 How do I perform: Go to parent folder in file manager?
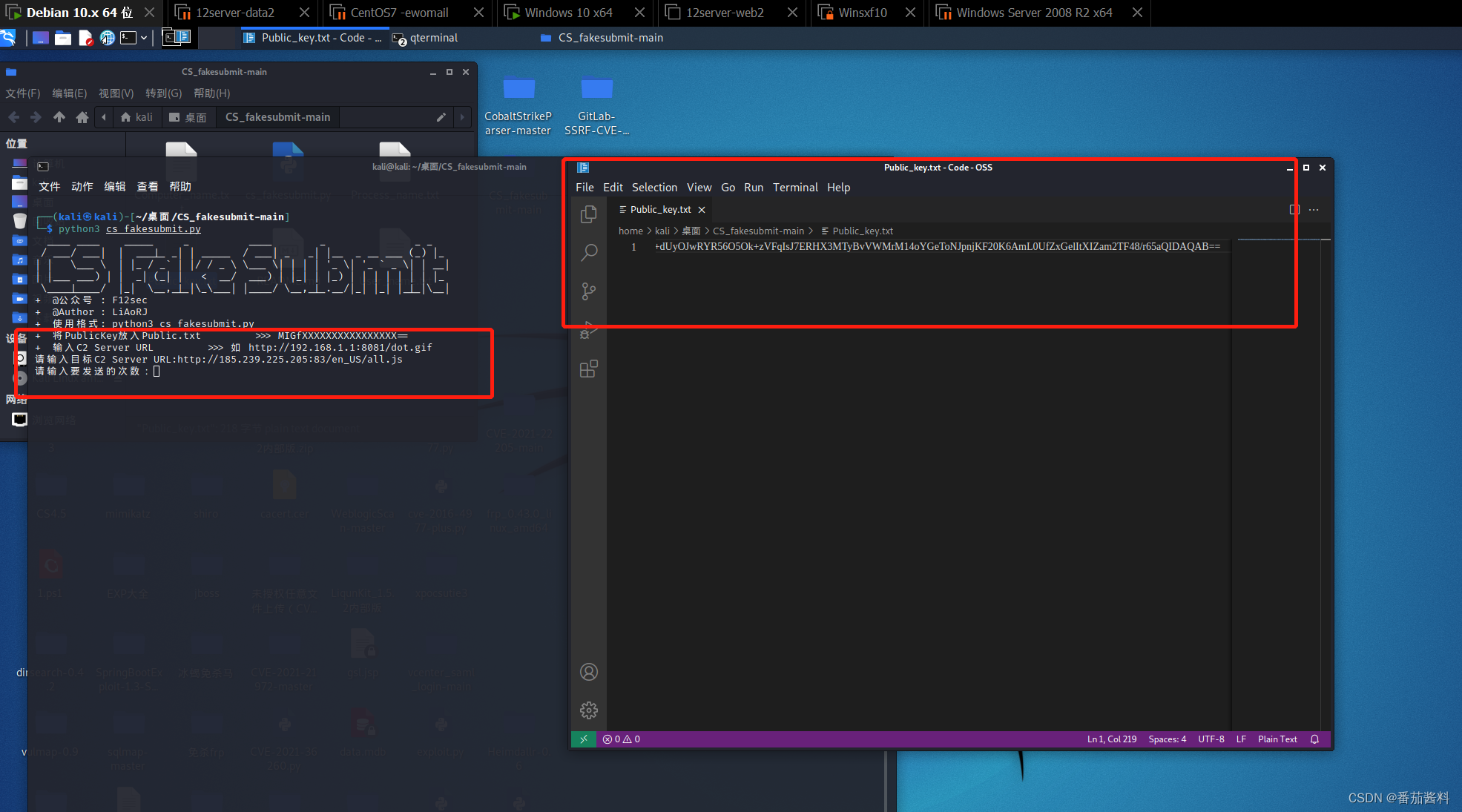click(x=59, y=117)
